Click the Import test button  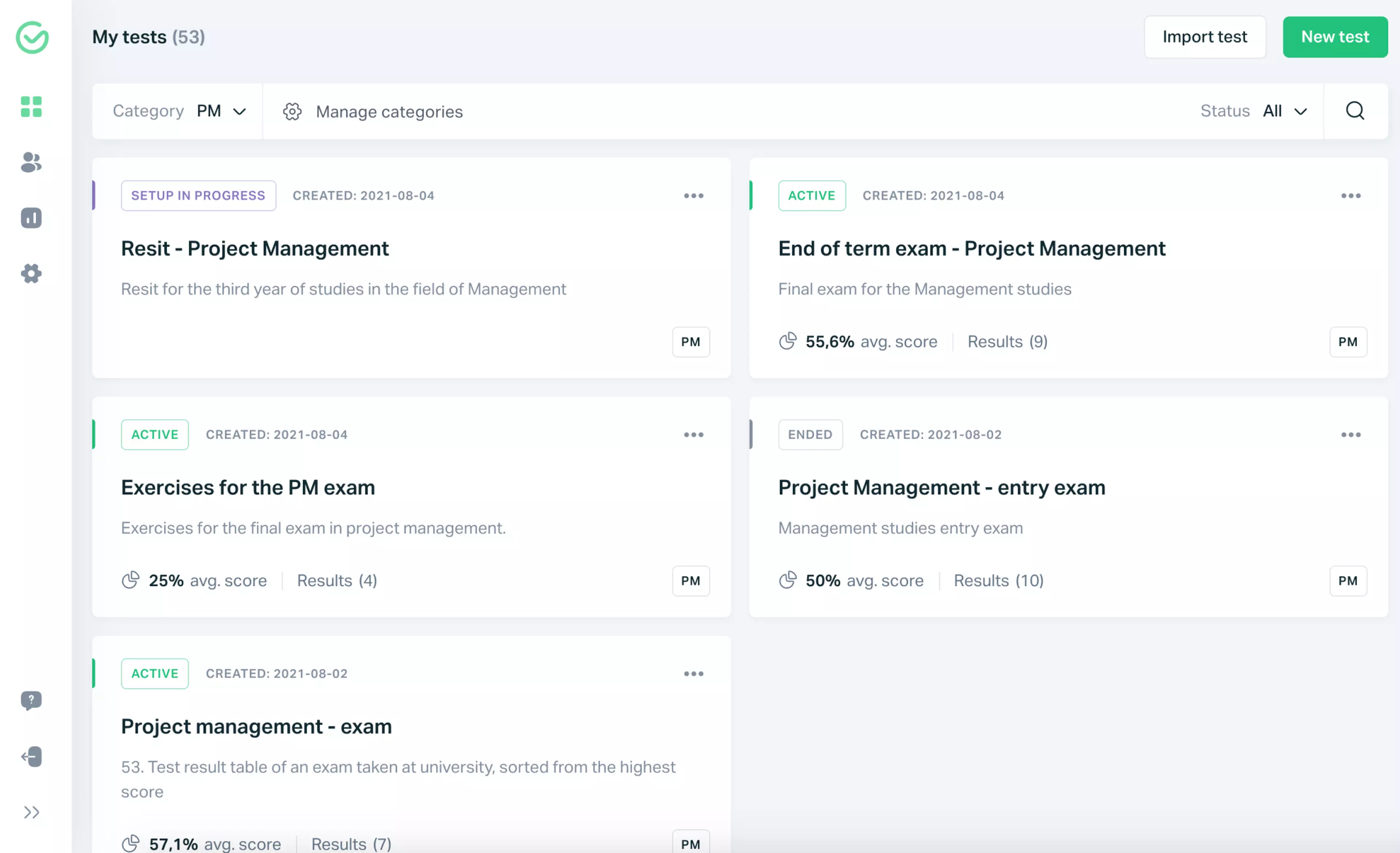pos(1205,37)
